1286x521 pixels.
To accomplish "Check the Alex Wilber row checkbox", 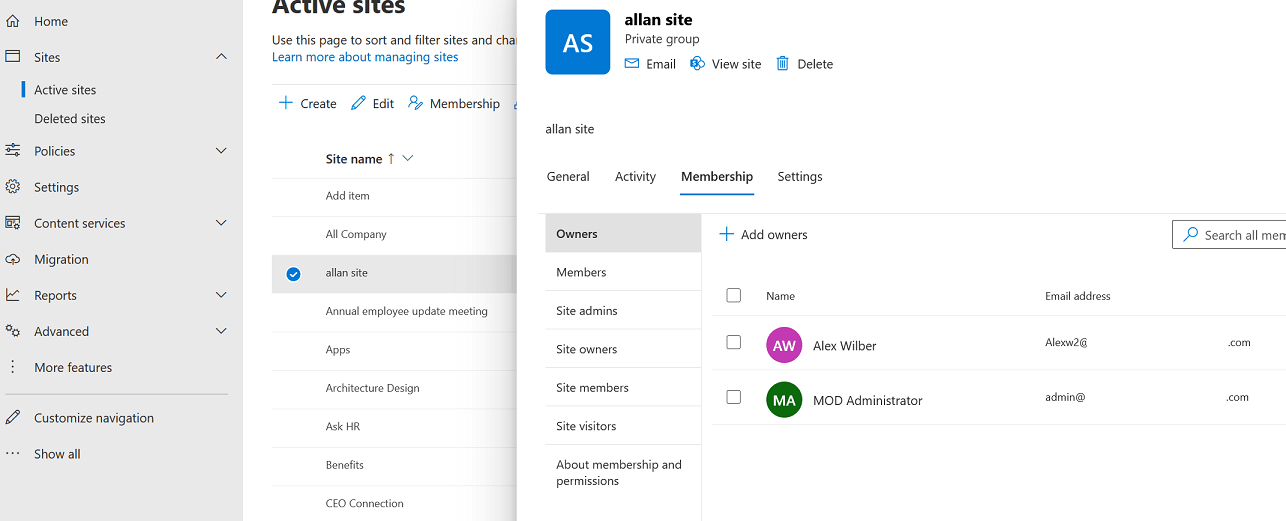I will [x=734, y=342].
